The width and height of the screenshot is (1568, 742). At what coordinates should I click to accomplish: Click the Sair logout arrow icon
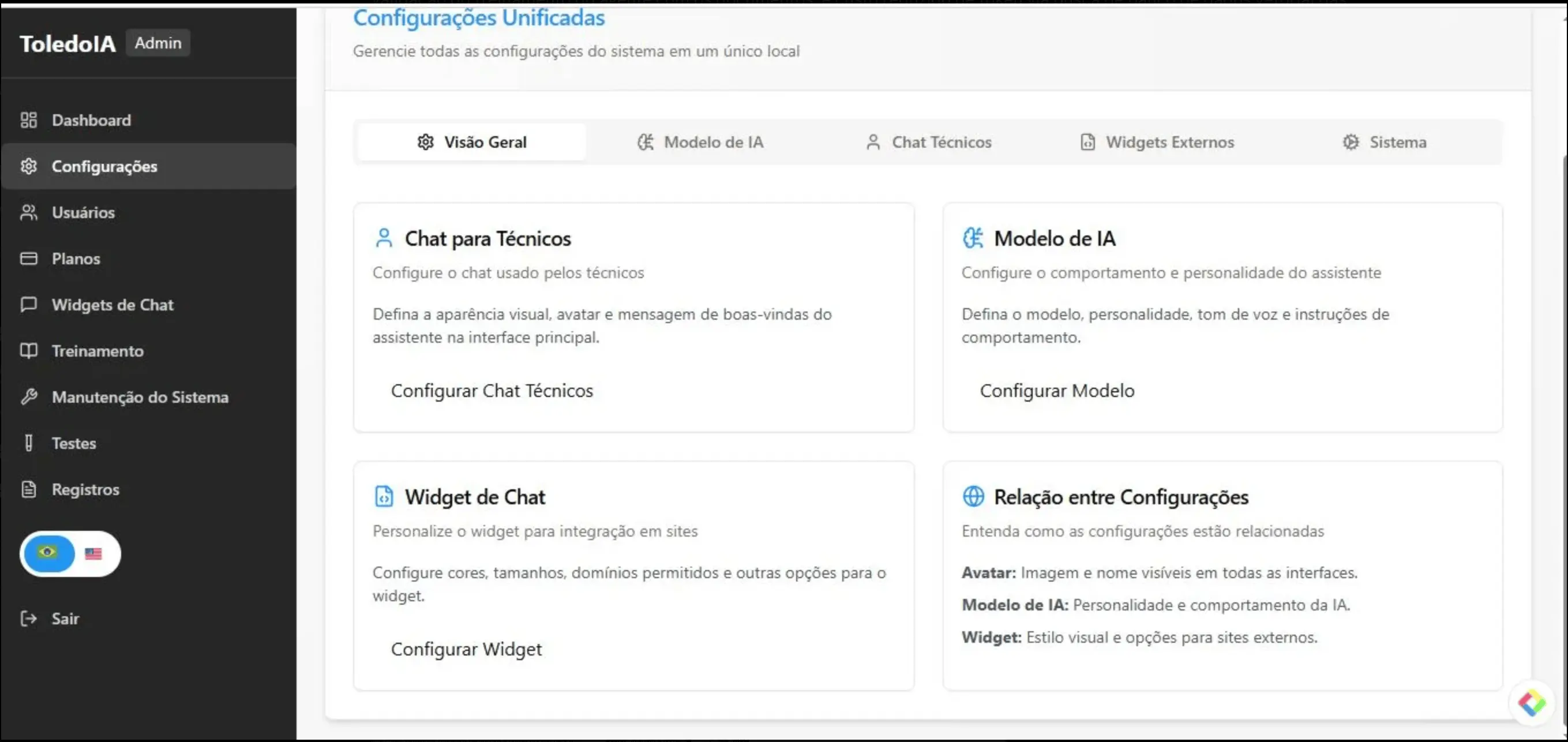29,619
